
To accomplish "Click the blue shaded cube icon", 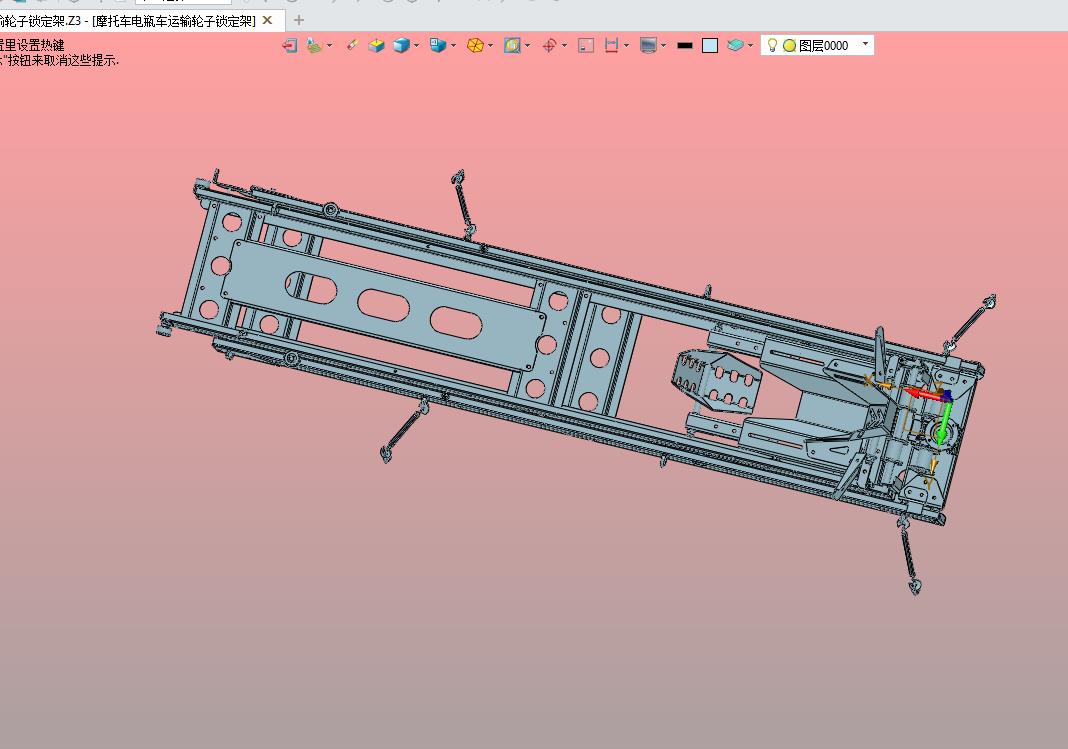I will pyautogui.click(x=401, y=46).
